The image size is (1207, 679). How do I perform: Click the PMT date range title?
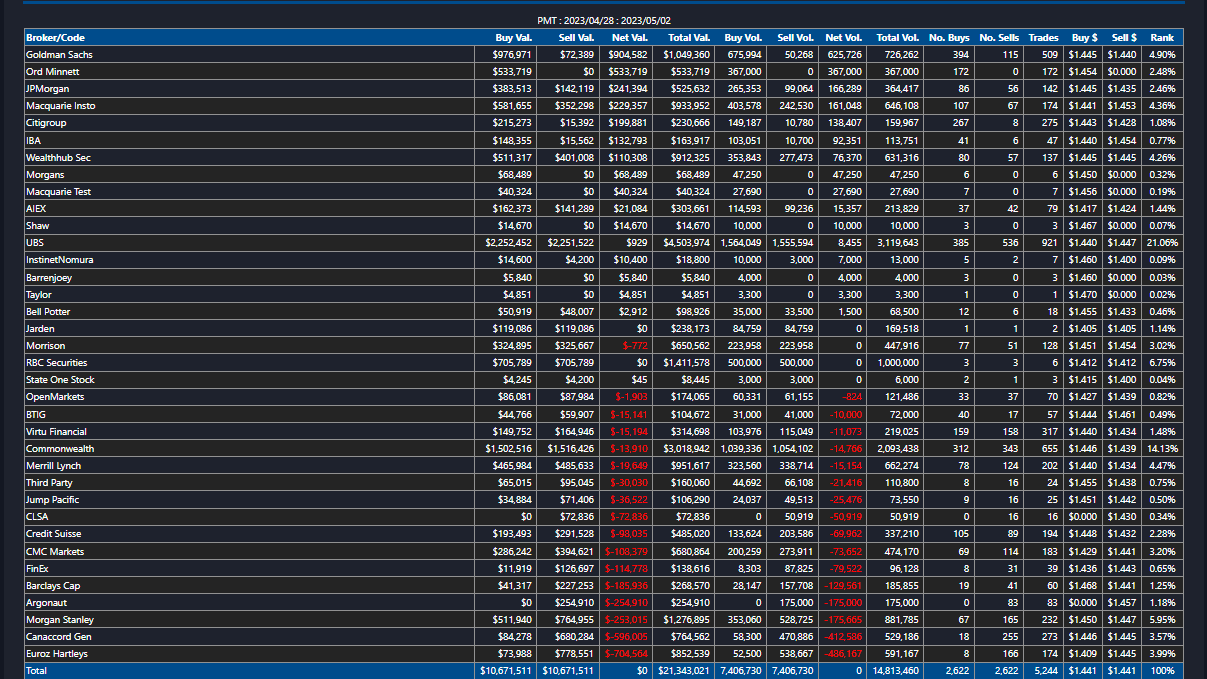click(x=604, y=20)
